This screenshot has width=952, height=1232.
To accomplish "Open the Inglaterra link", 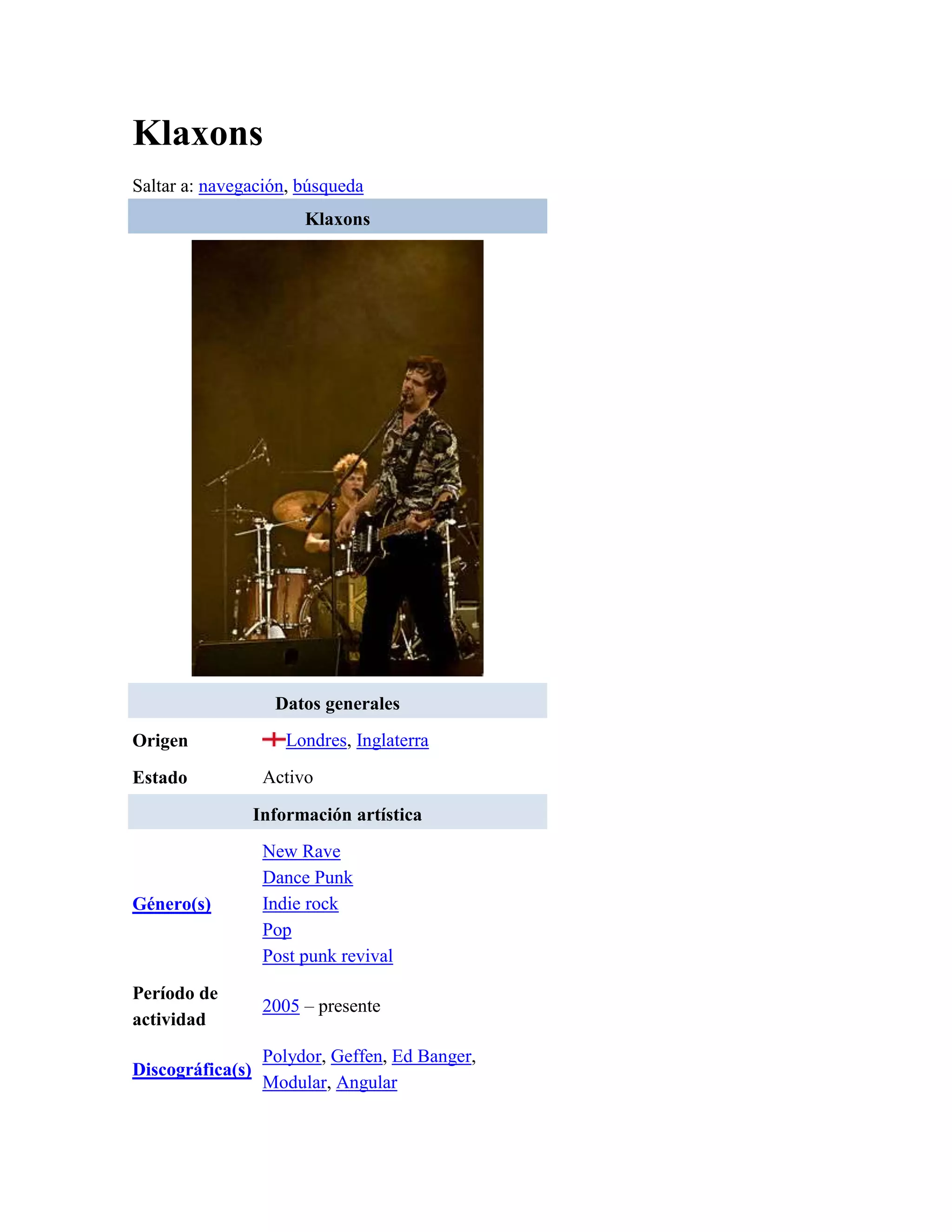I will [392, 740].
